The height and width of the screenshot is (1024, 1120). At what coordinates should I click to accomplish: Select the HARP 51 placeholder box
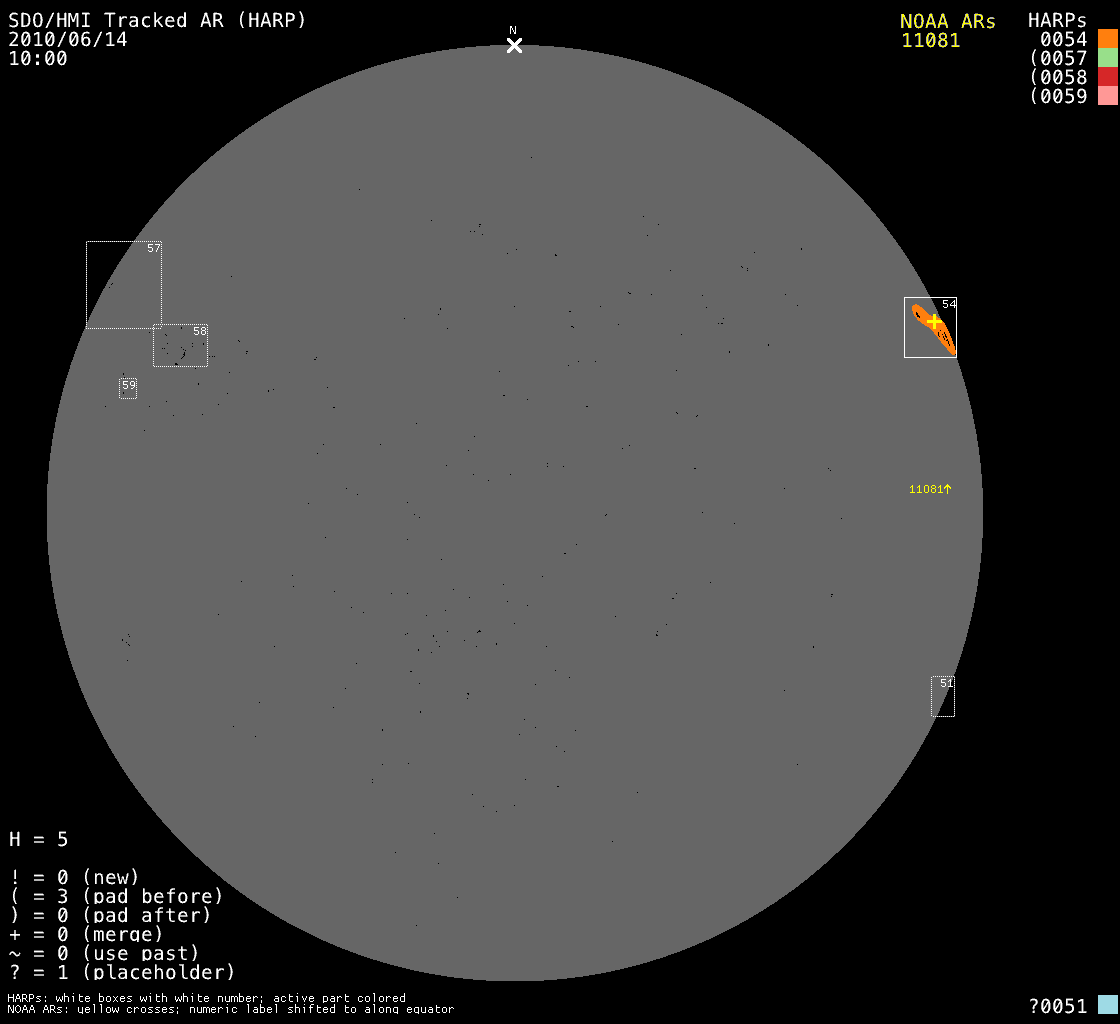point(943,696)
